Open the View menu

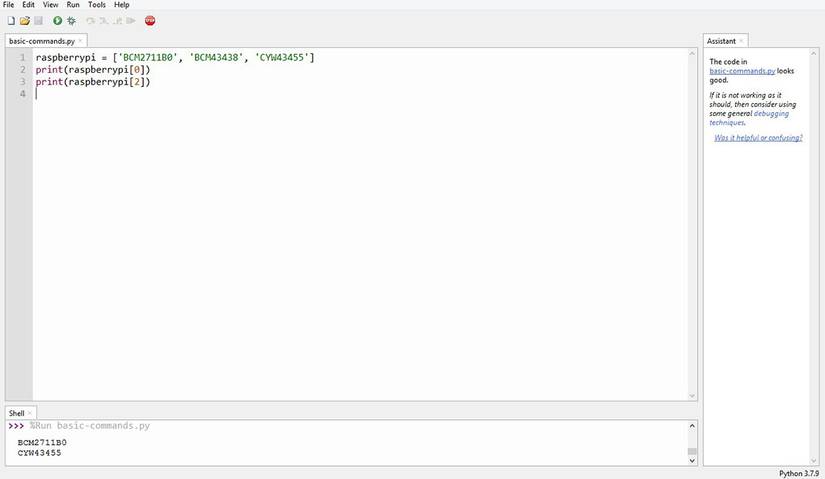[x=51, y=5]
